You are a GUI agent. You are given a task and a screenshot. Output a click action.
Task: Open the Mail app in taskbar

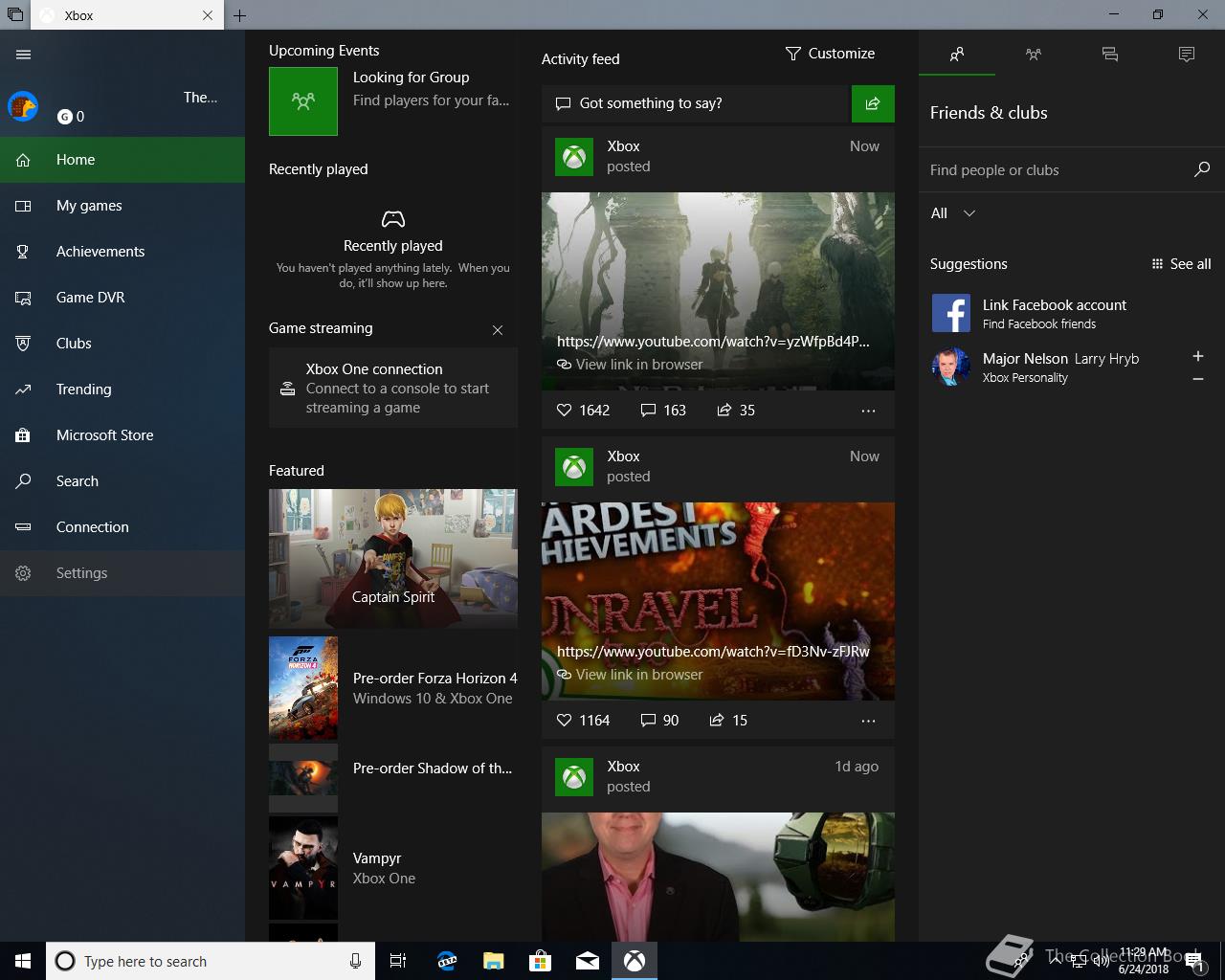coord(588,961)
